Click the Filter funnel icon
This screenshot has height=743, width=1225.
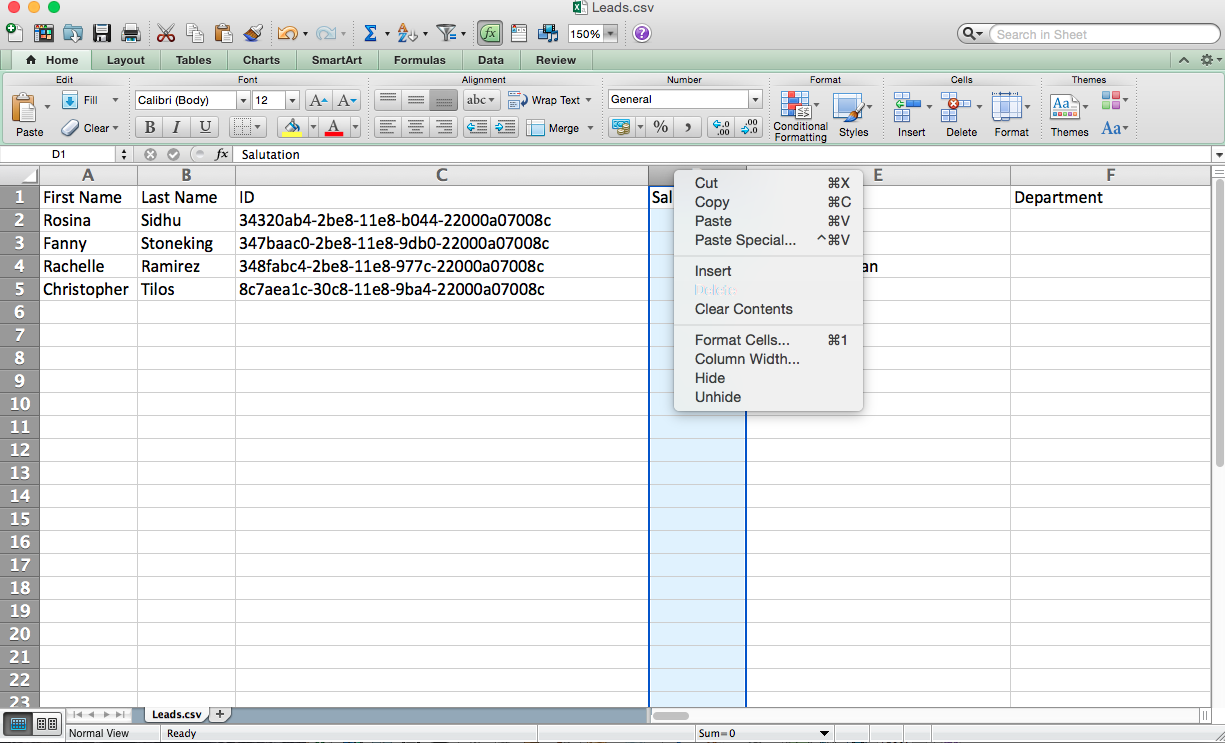pos(447,33)
